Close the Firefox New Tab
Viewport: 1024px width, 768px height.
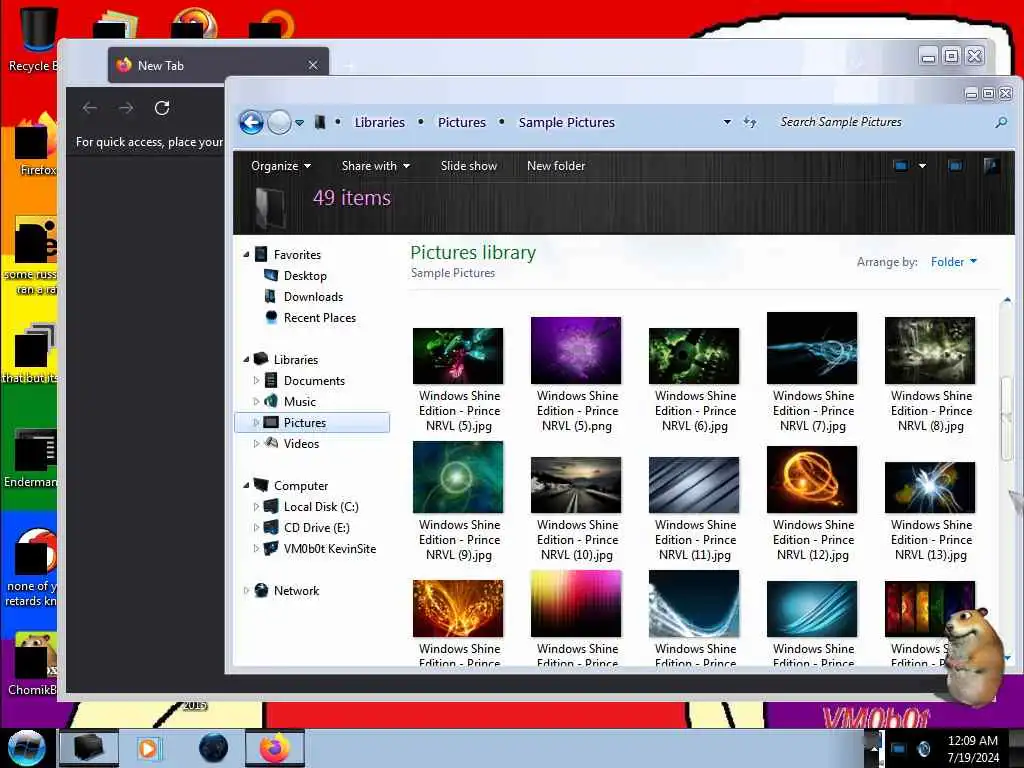point(313,65)
